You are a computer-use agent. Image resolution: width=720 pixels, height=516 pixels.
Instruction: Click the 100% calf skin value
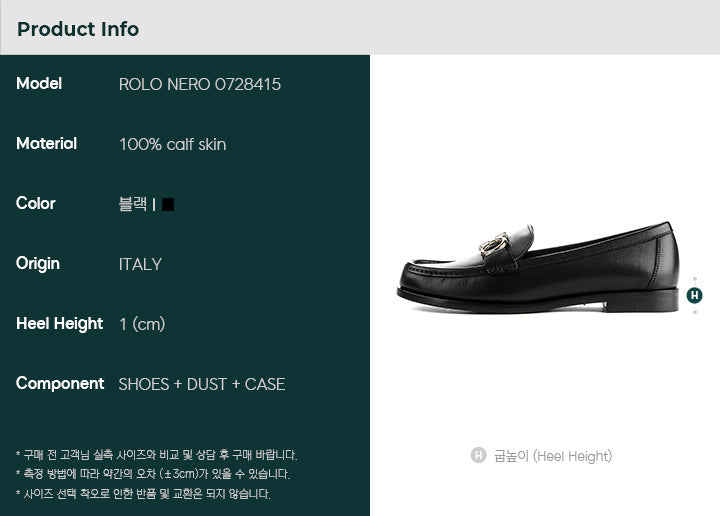point(173,145)
